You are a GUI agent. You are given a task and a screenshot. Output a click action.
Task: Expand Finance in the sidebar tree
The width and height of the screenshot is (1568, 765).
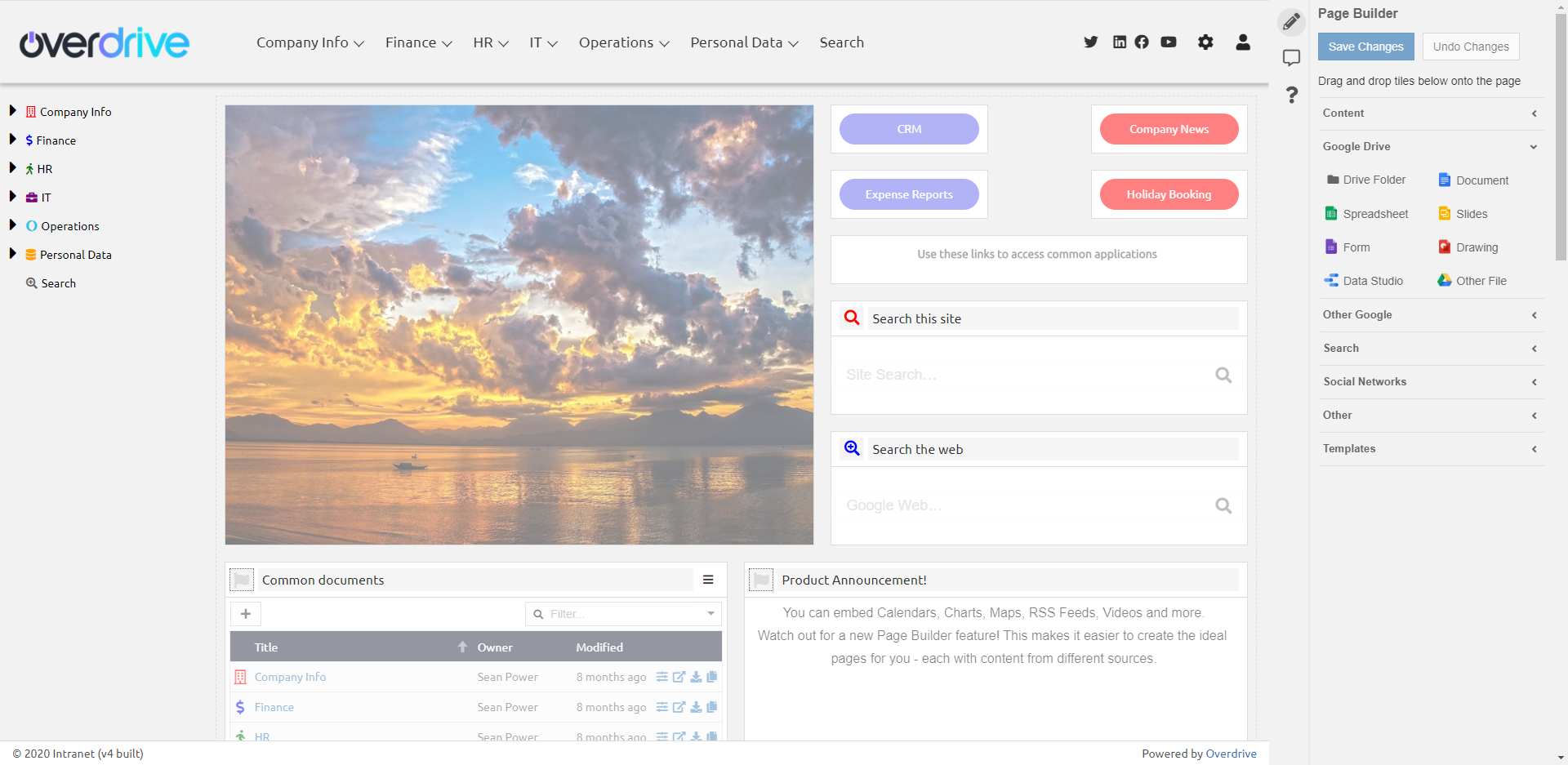(x=12, y=139)
